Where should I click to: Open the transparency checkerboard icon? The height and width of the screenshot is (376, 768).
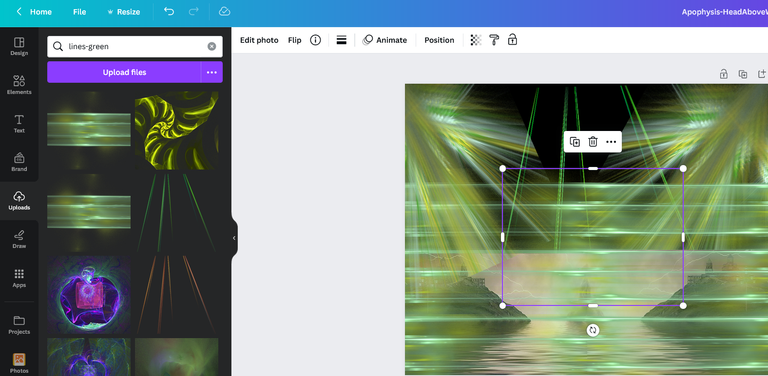coord(476,40)
